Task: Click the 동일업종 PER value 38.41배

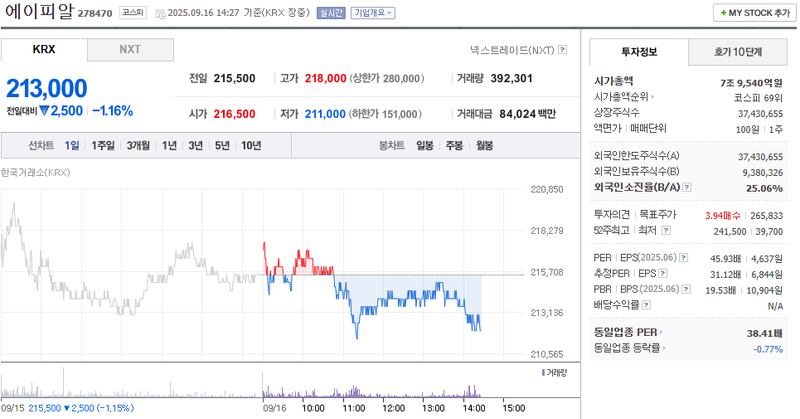Action: click(764, 334)
